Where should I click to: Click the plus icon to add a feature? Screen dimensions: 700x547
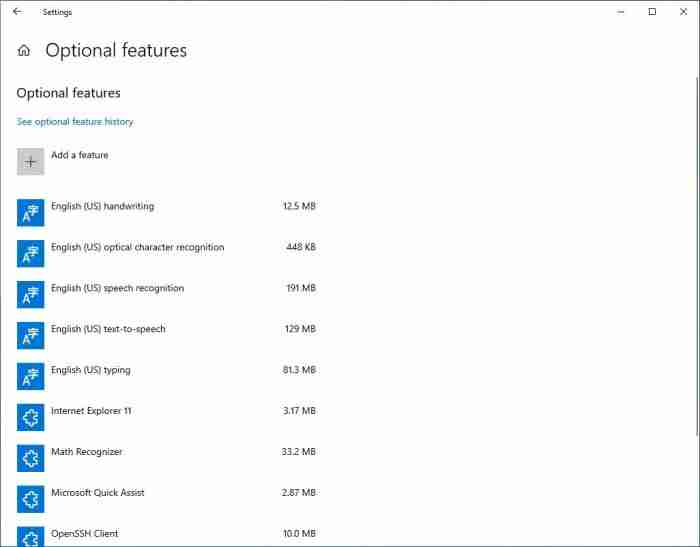point(31,162)
